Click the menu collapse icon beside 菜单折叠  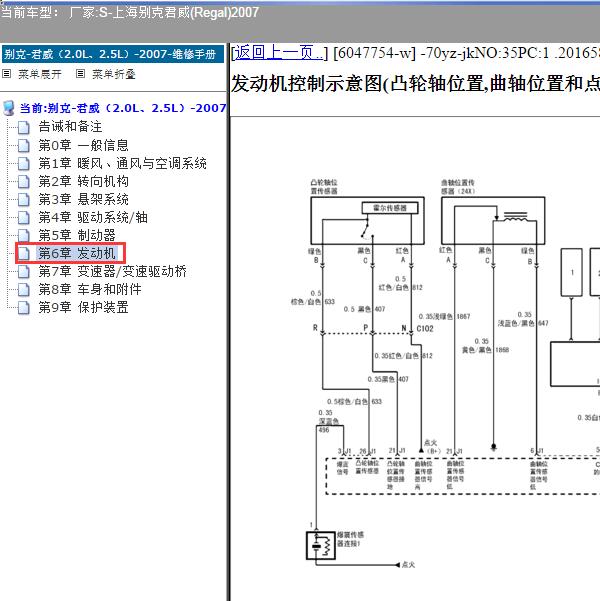coord(80,74)
